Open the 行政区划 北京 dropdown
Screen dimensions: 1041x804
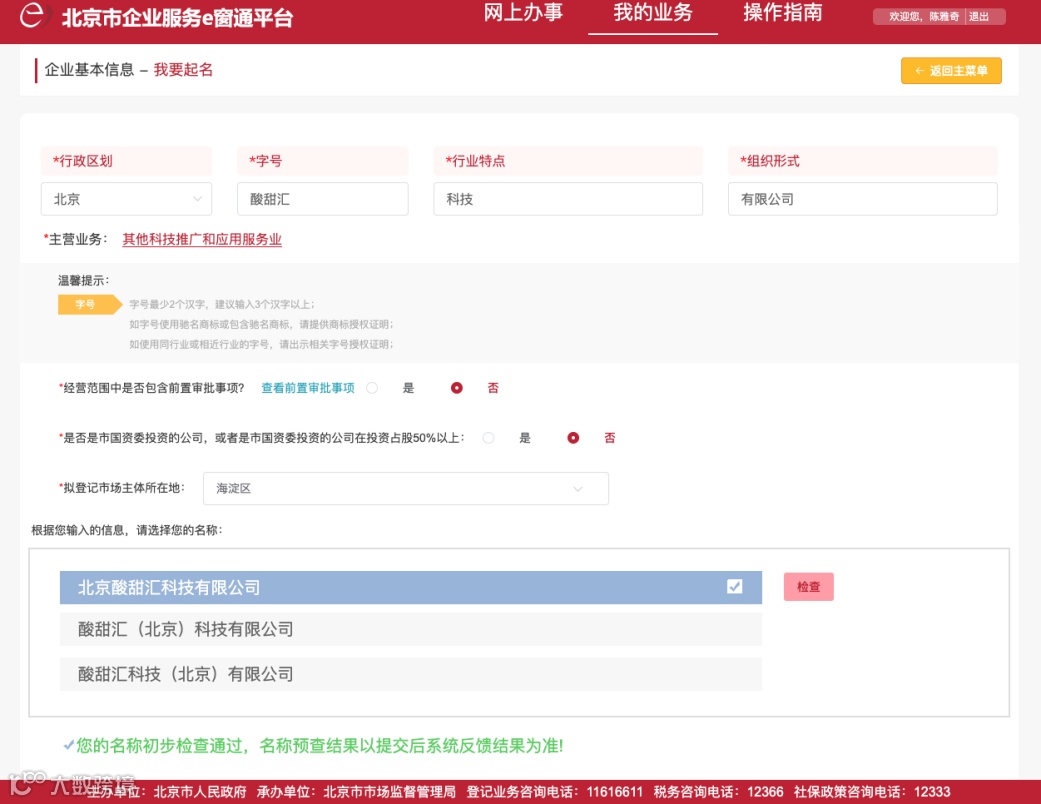[126, 199]
